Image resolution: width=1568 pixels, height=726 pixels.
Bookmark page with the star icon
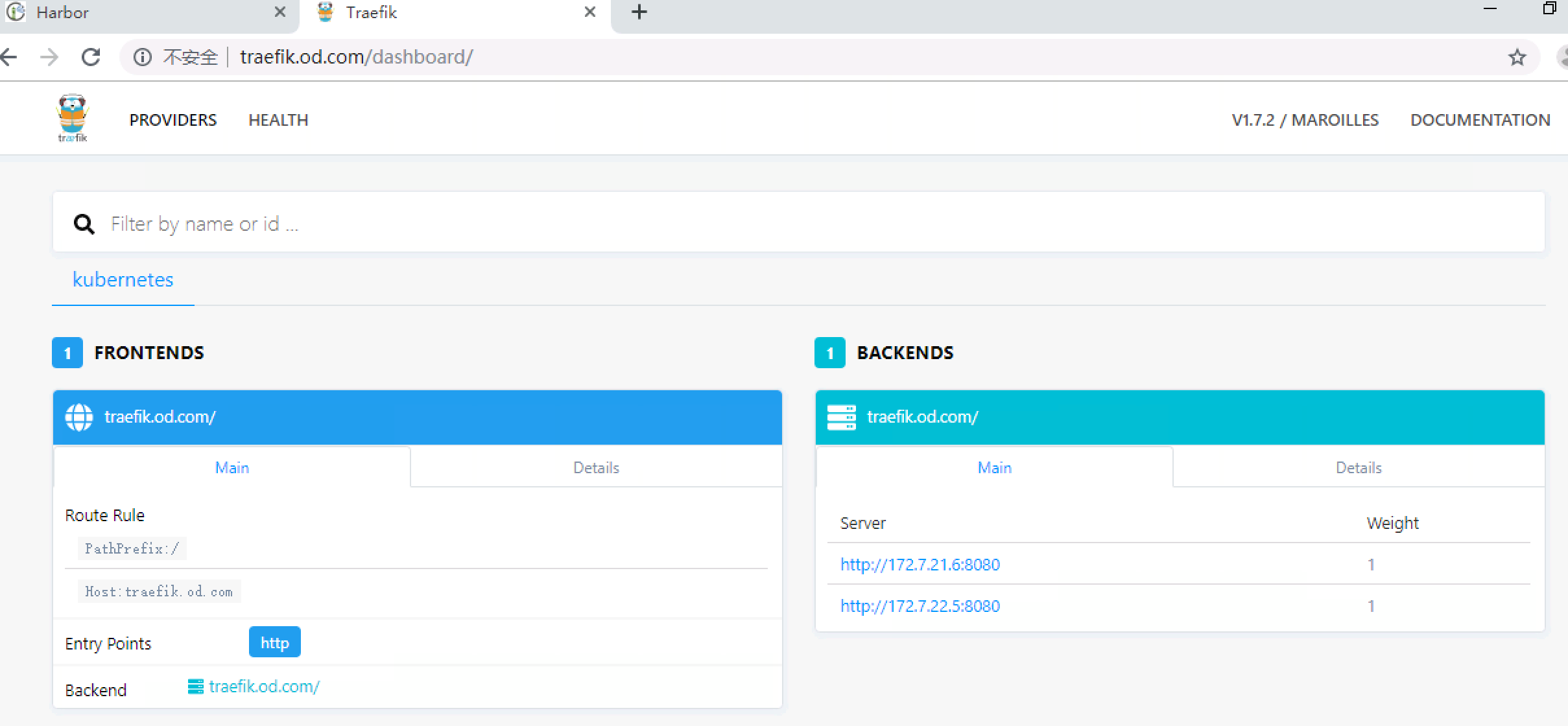click(x=1517, y=58)
